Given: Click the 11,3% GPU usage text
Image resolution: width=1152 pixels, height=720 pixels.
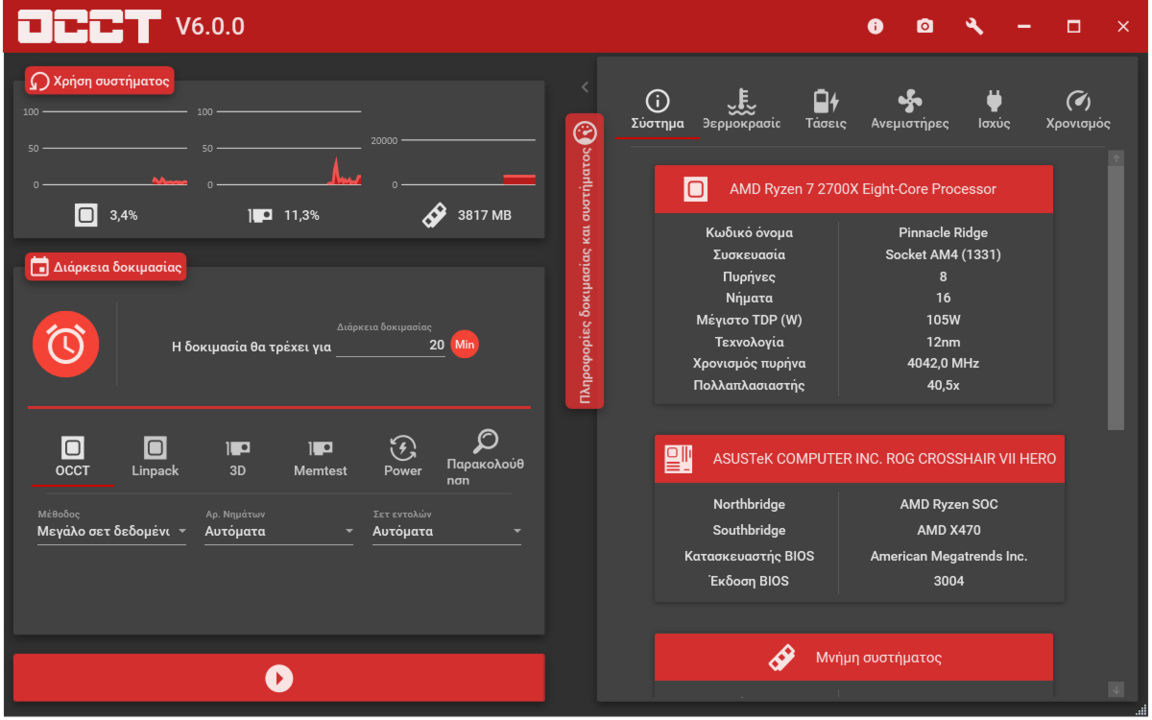Looking at the screenshot, I should click(x=301, y=215).
